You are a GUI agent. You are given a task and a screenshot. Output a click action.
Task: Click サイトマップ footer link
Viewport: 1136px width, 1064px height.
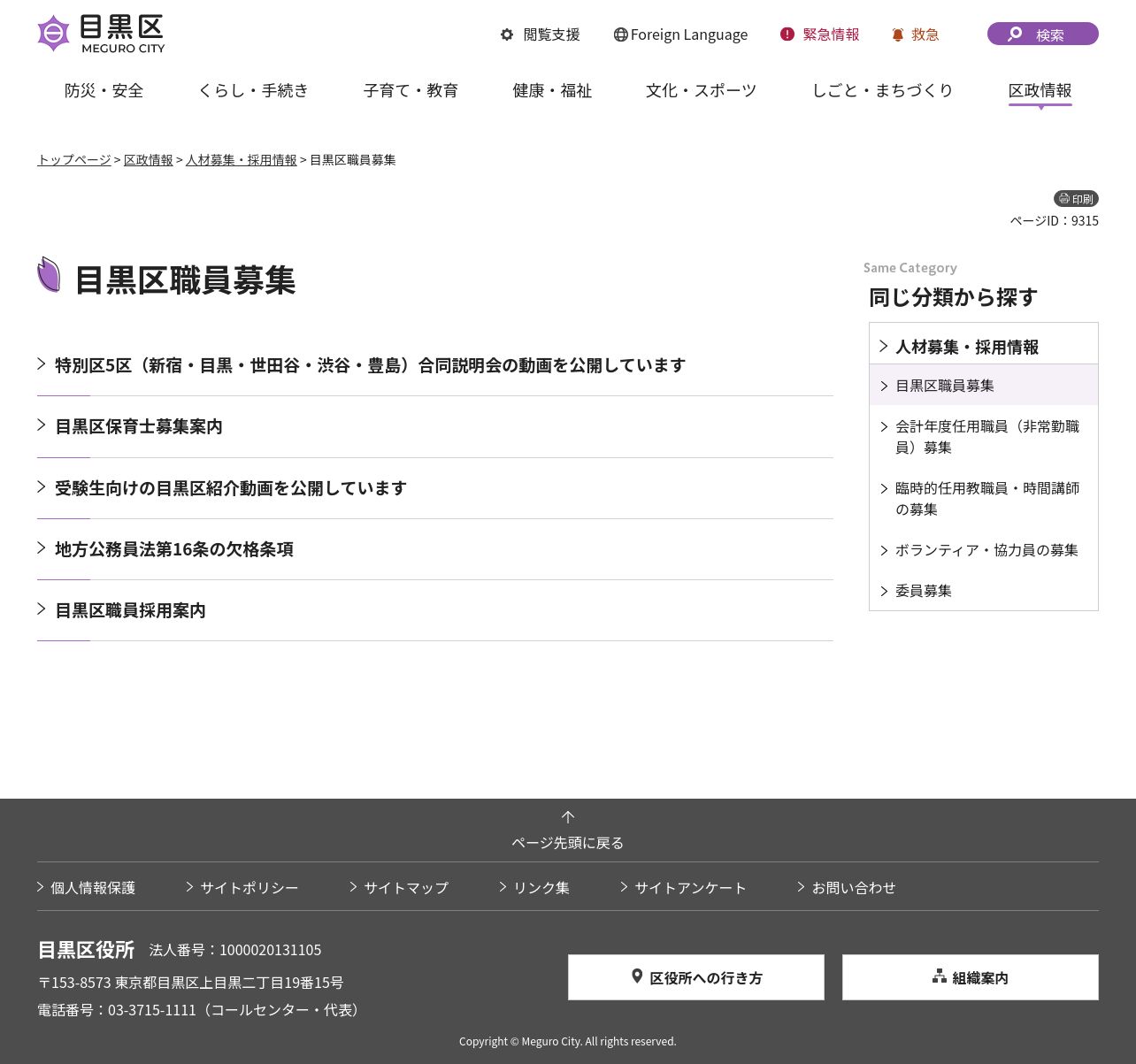pos(405,887)
